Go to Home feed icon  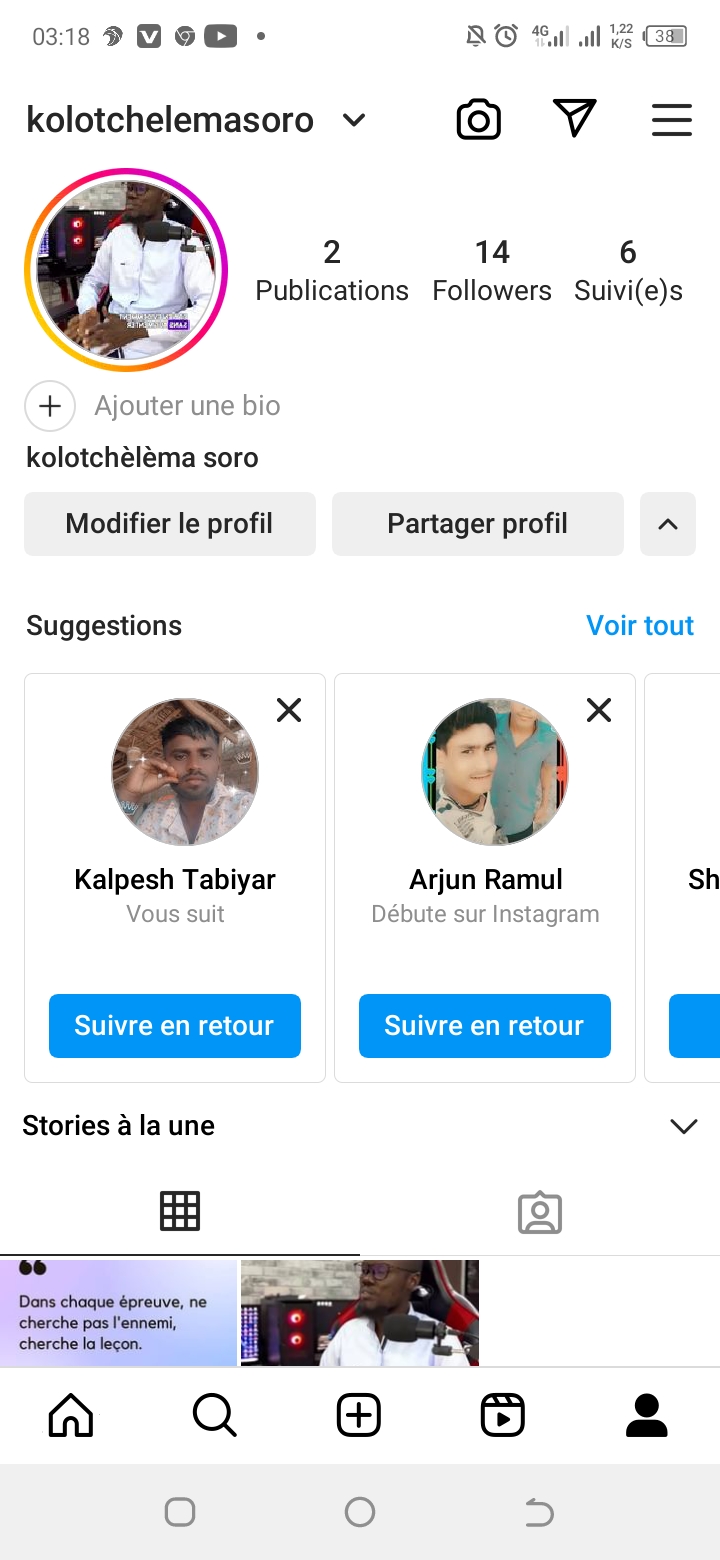[71, 1415]
